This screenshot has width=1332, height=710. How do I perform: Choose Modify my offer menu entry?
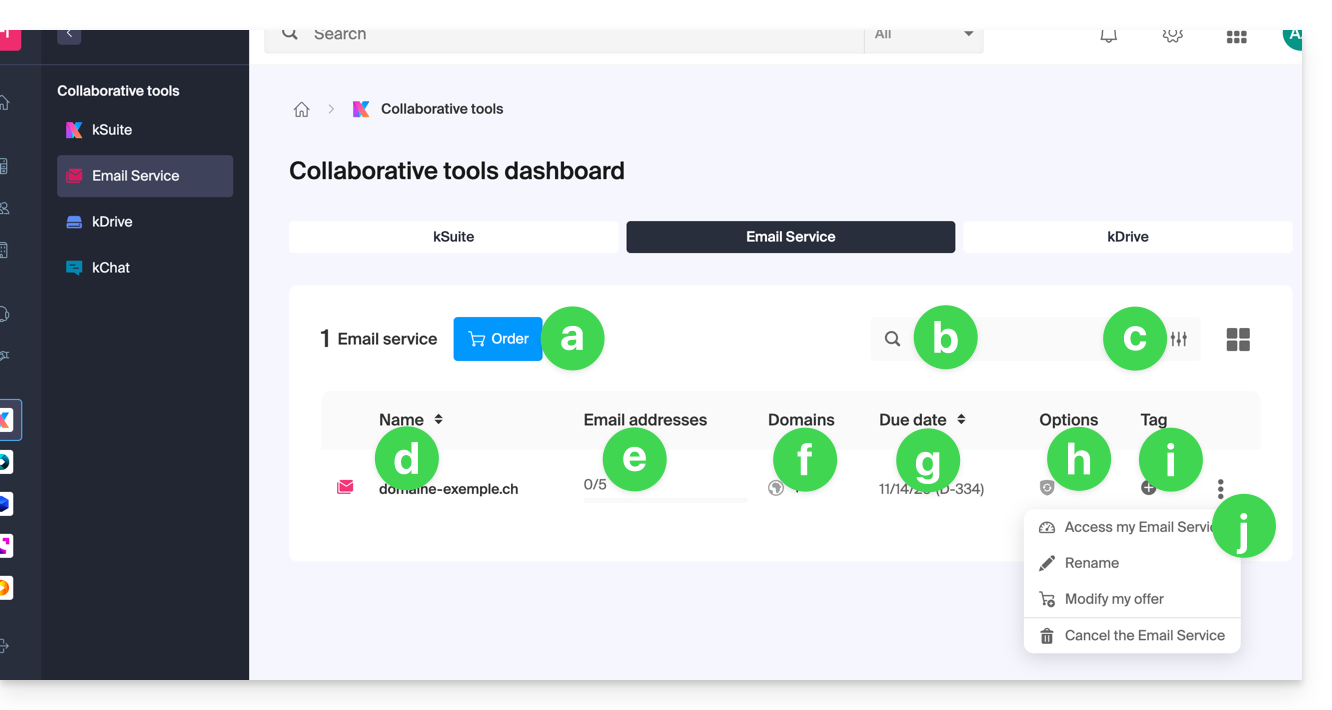click(1113, 599)
